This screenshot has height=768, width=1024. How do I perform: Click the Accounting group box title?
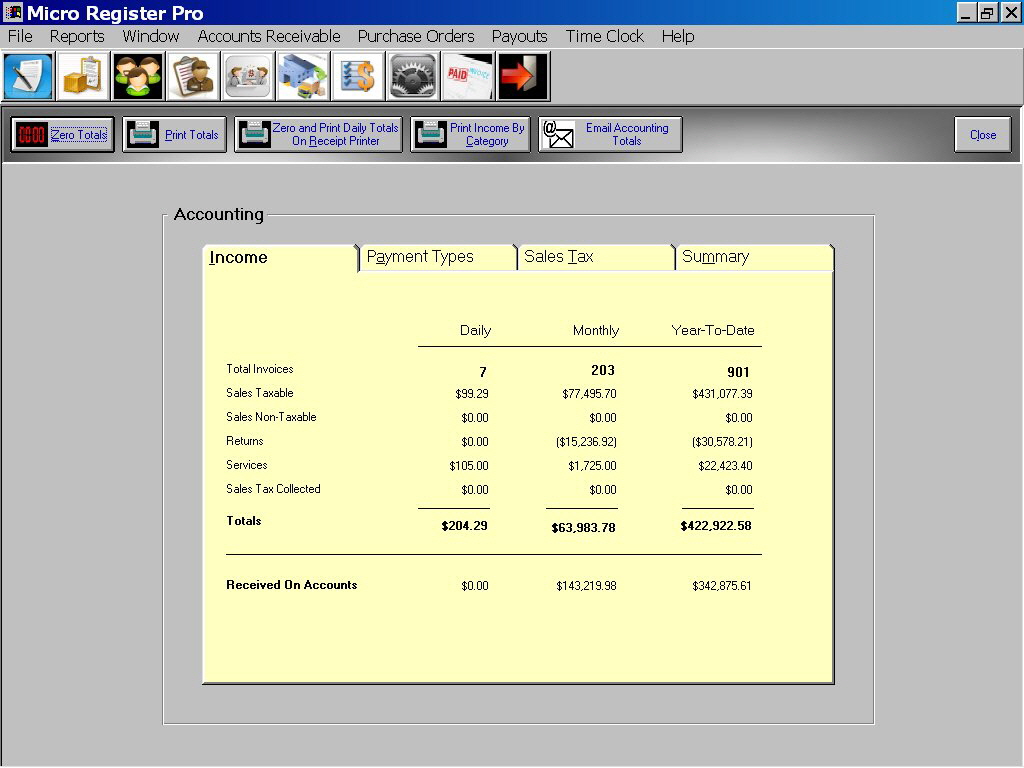tap(219, 214)
